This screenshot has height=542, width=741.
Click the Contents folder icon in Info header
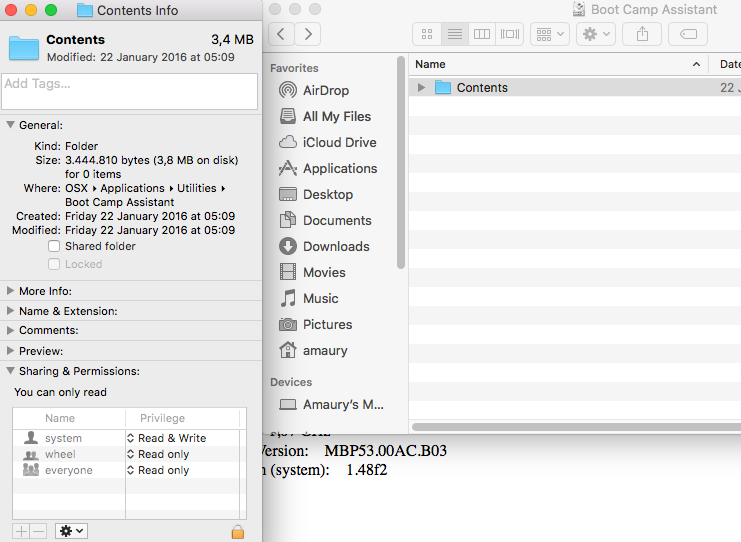(24, 48)
